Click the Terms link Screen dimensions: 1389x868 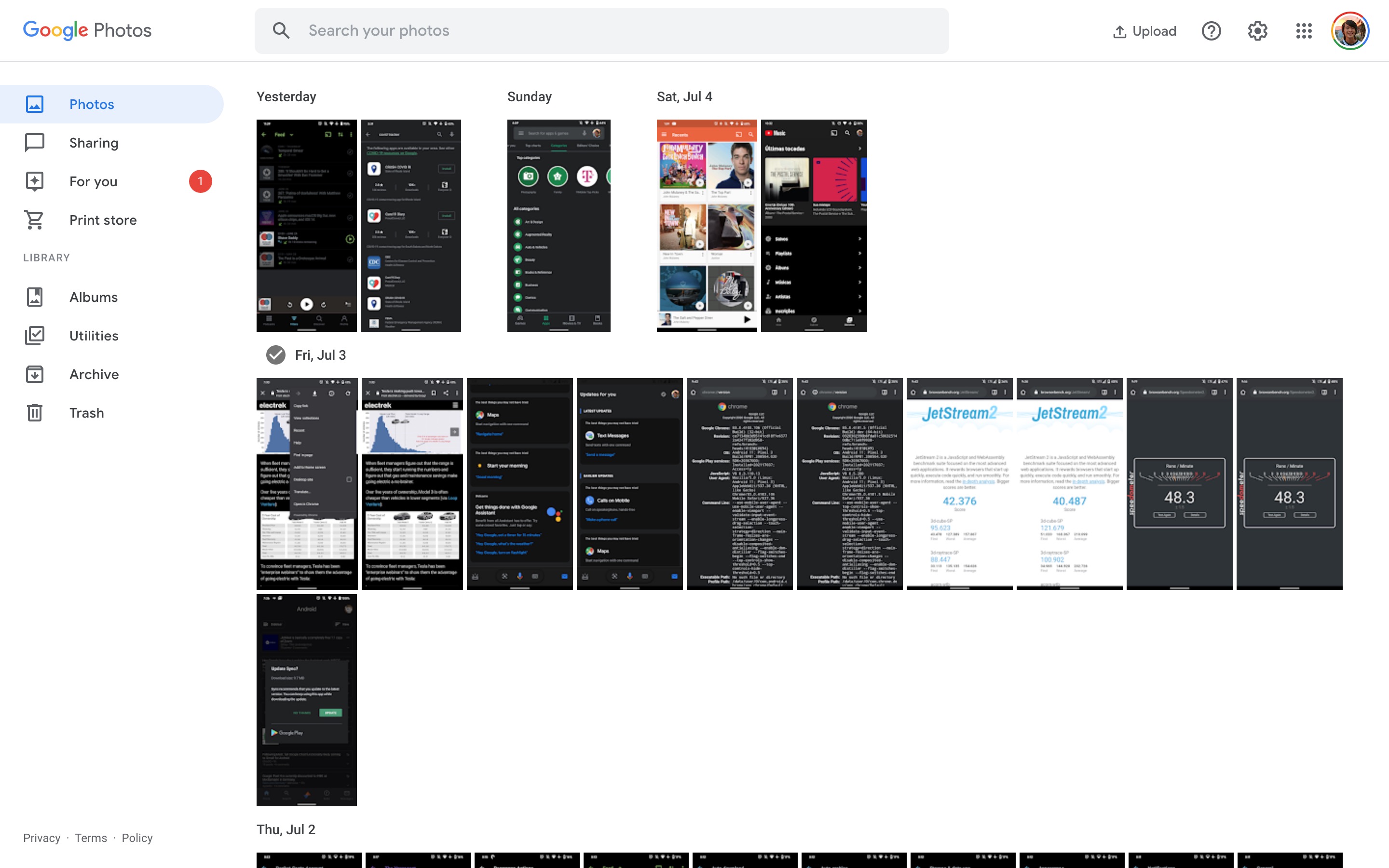click(91, 838)
